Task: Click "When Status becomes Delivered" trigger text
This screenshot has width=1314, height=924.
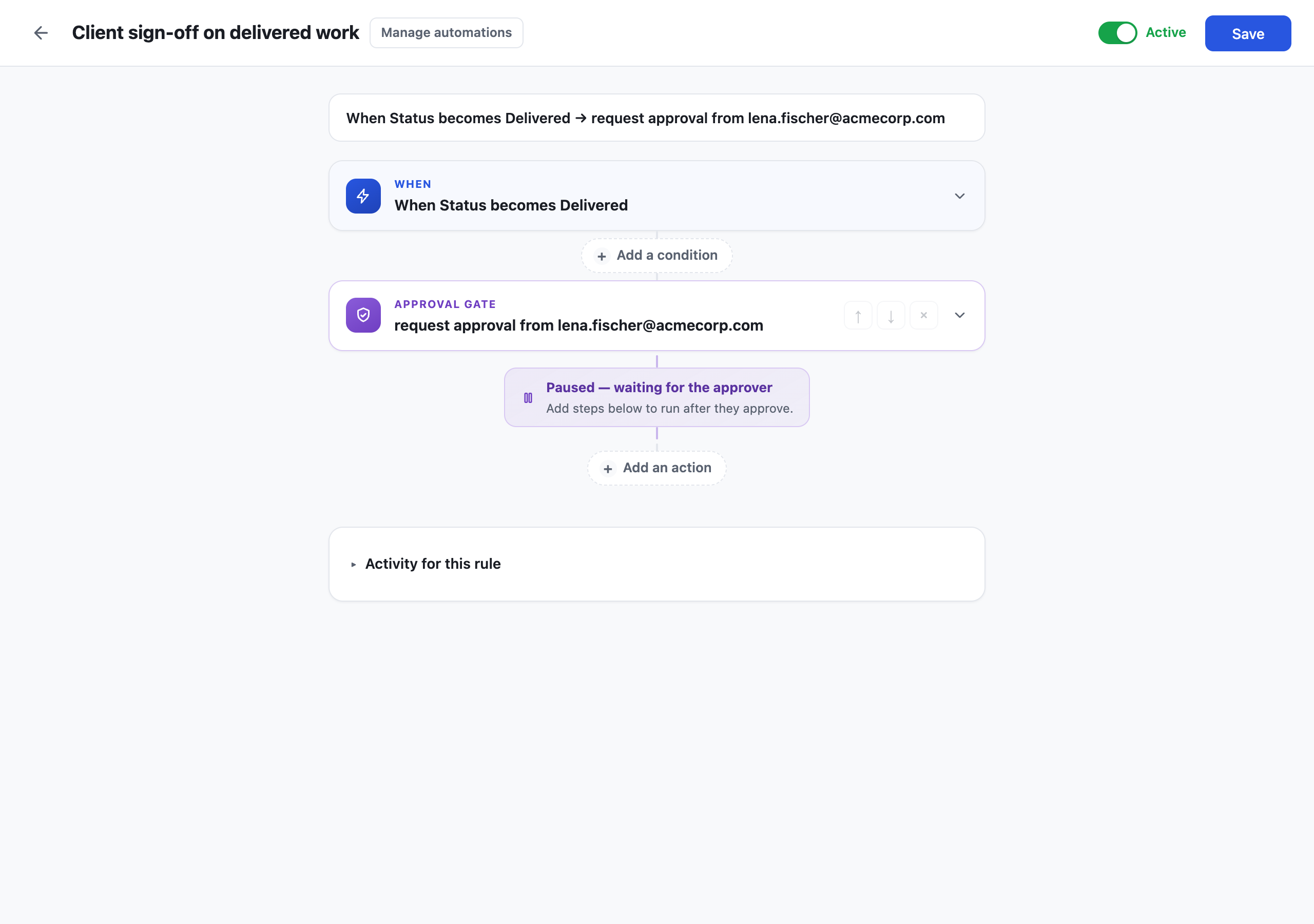Action: 511,205
